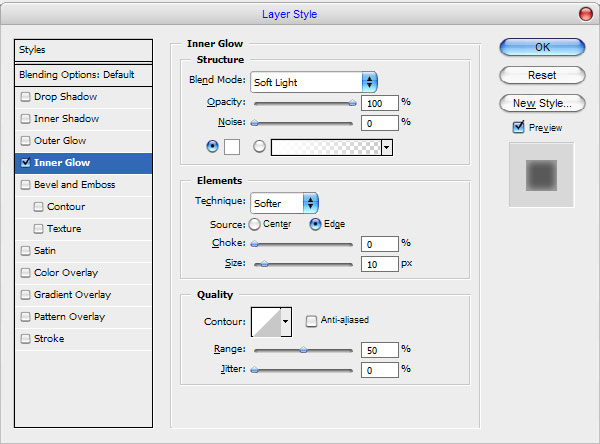Toggle the Anti-aliased checkbox
Screen dimensions: 600x444
click(312, 321)
